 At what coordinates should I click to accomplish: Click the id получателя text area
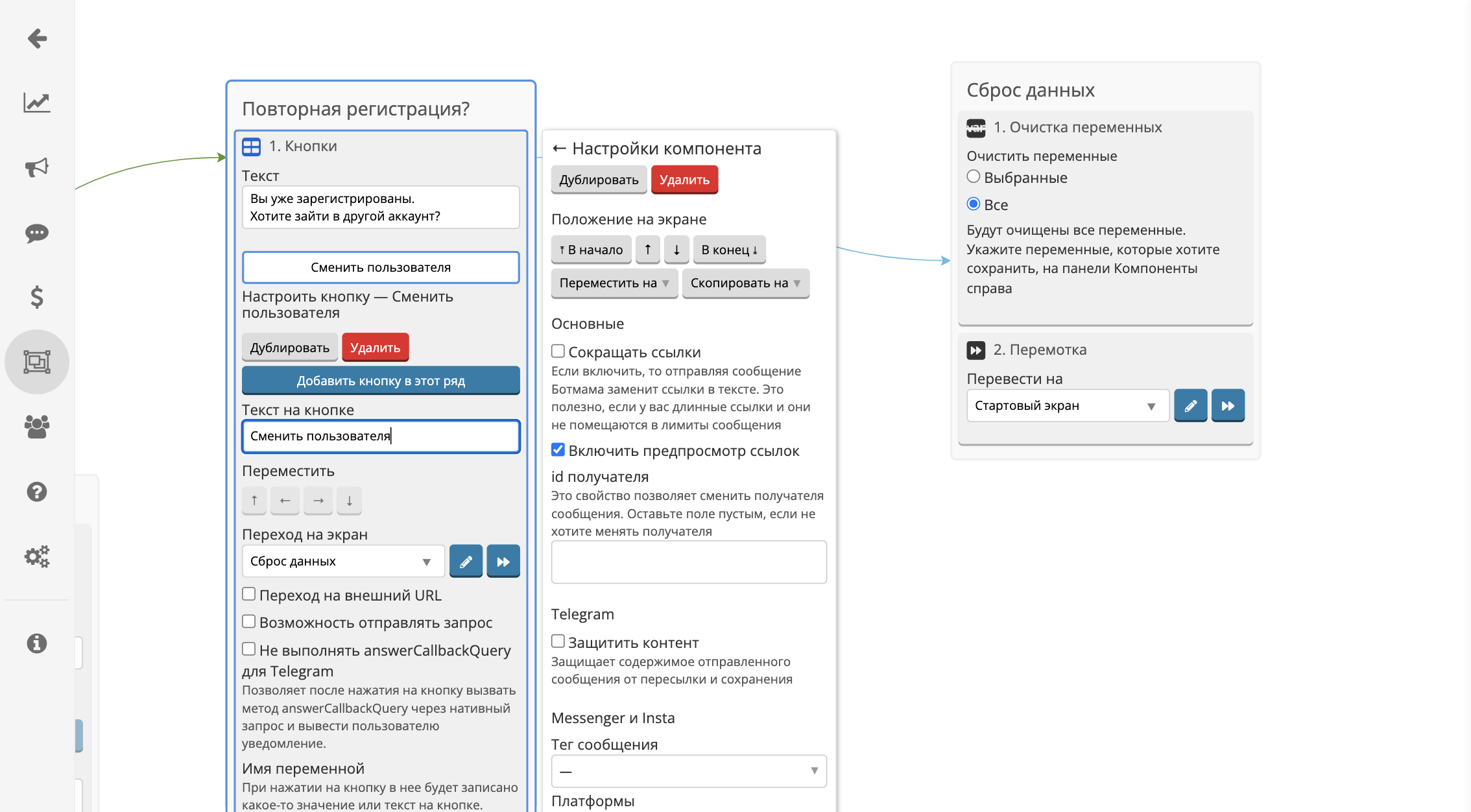click(x=689, y=562)
